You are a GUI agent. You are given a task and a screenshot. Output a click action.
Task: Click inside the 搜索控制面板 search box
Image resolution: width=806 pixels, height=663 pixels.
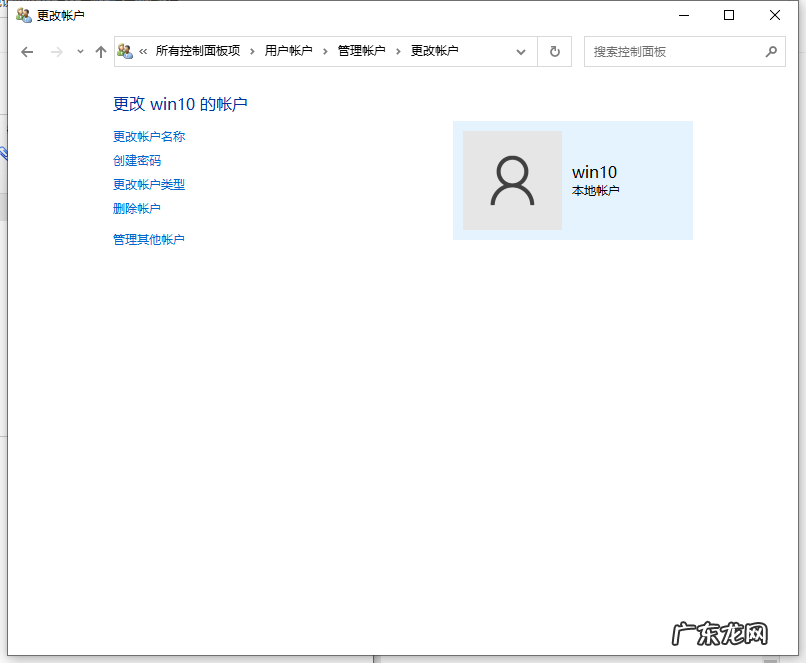660,51
